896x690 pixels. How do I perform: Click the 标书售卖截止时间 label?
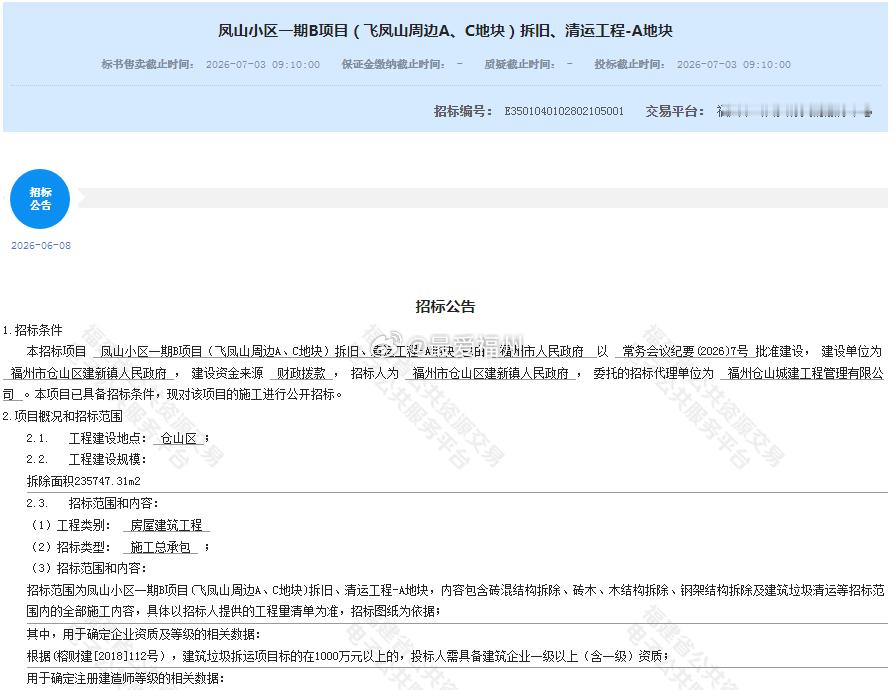(x=147, y=65)
